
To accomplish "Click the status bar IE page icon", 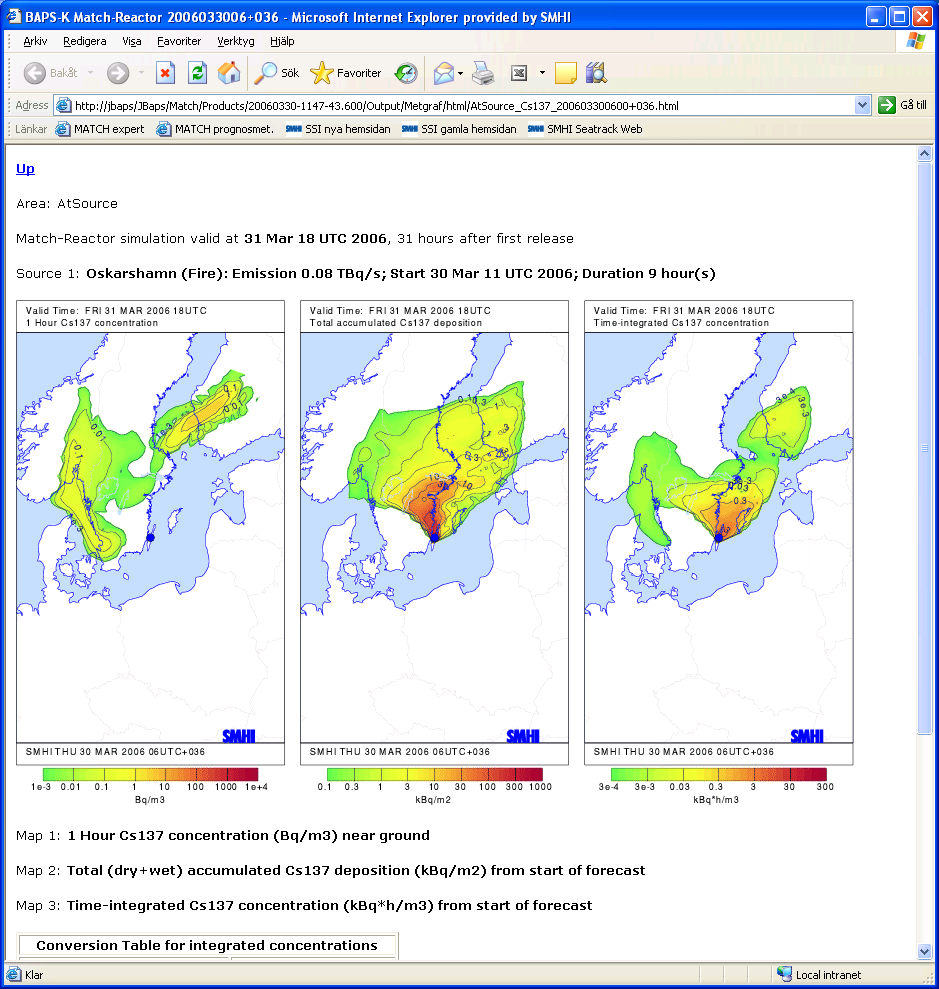I will 13,974.
